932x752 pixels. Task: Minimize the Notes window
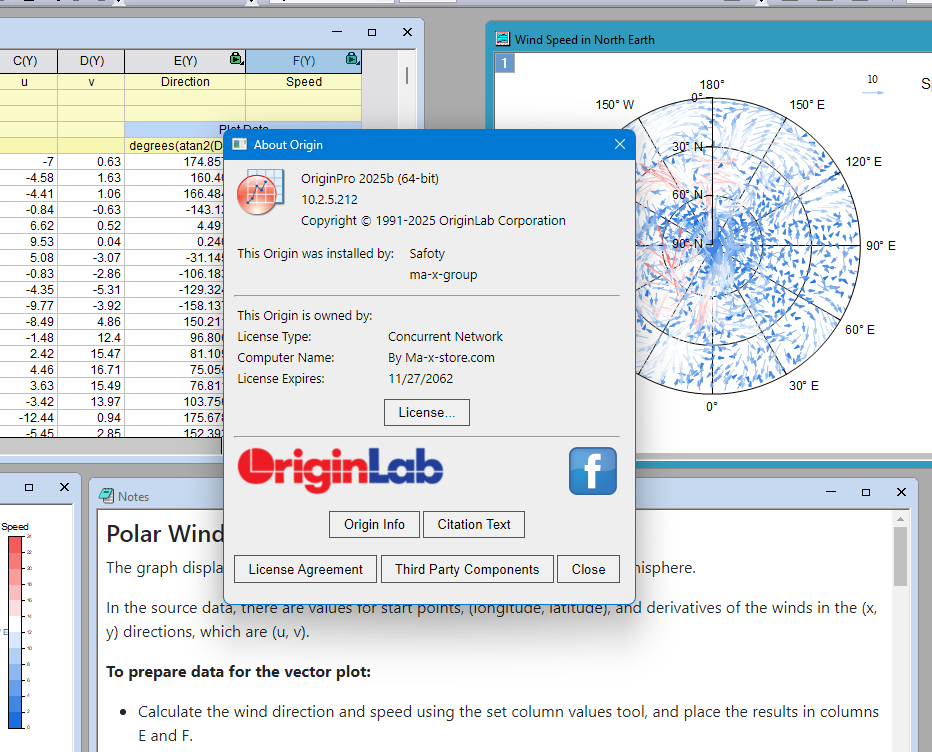click(x=831, y=492)
